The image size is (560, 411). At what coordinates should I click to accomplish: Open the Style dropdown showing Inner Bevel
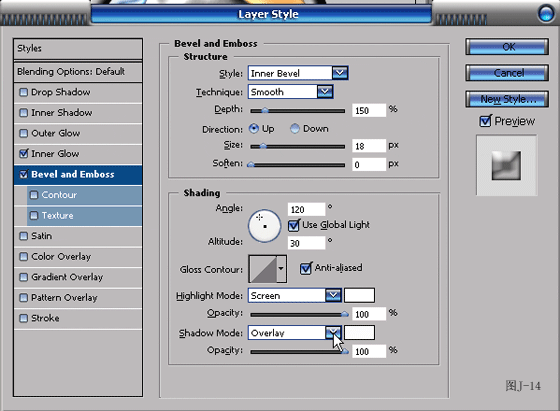point(298,73)
